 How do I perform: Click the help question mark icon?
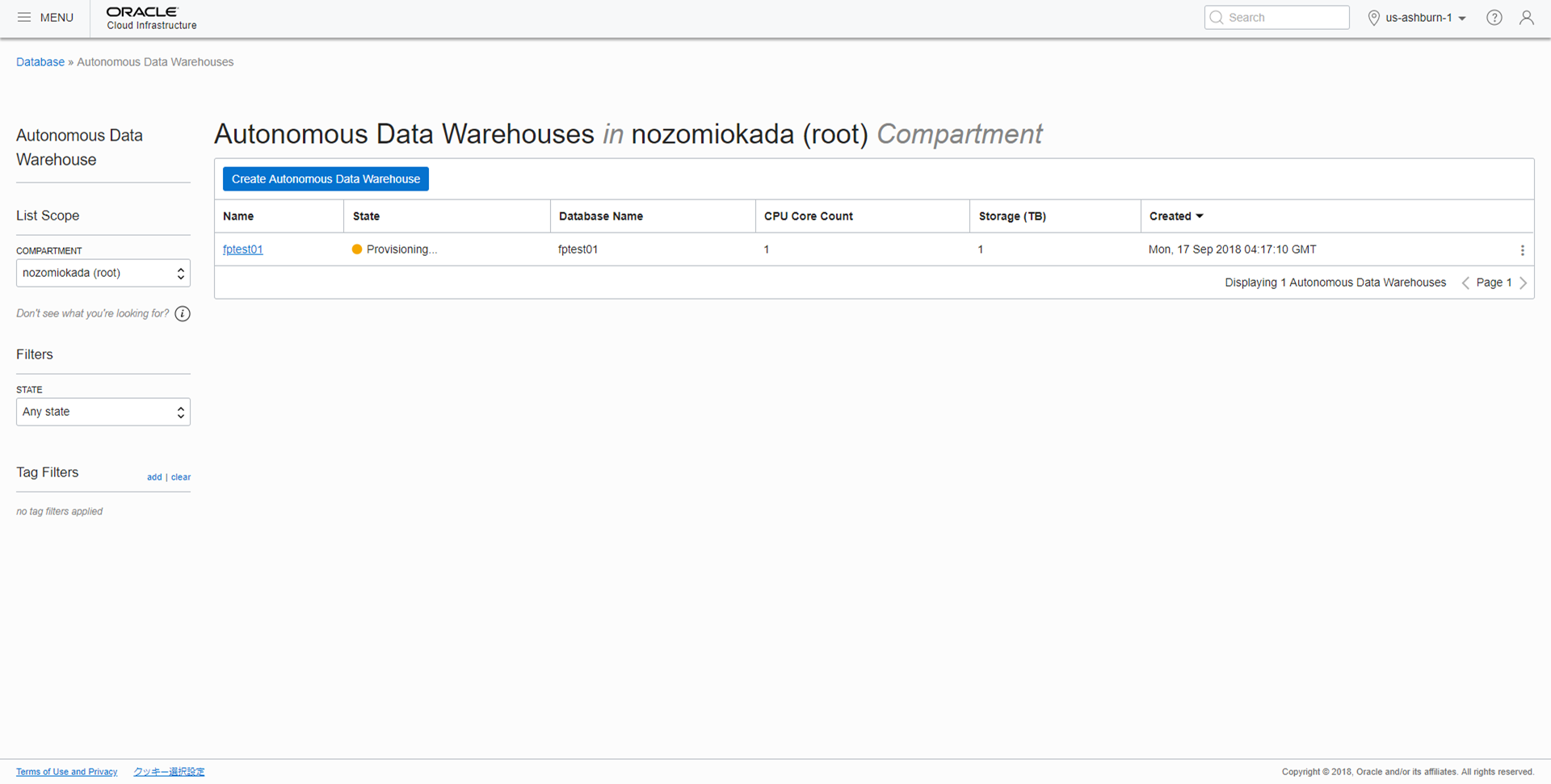1494,17
